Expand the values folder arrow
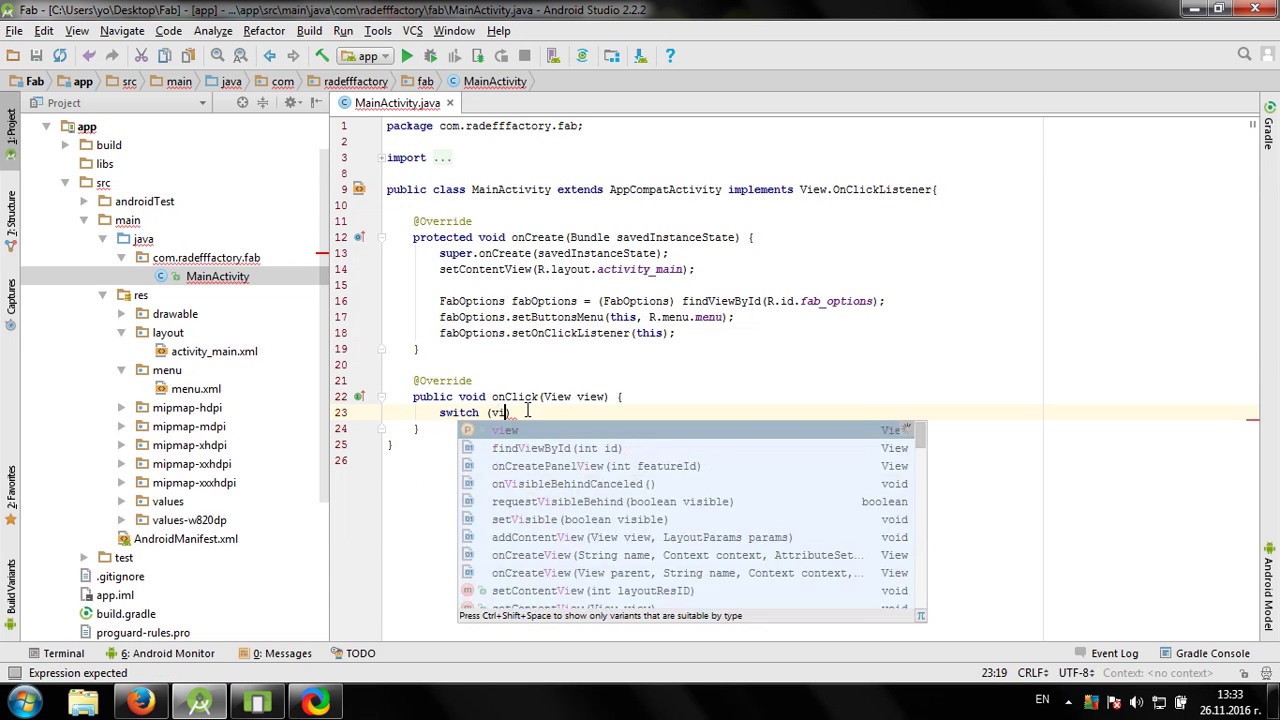This screenshot has width=1280, height=720. point(121,501)
